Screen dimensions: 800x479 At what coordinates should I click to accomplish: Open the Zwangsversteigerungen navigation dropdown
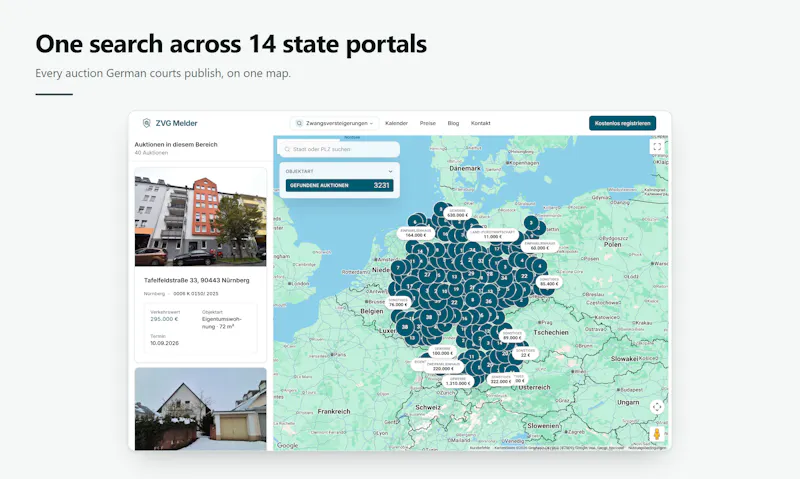335,123
